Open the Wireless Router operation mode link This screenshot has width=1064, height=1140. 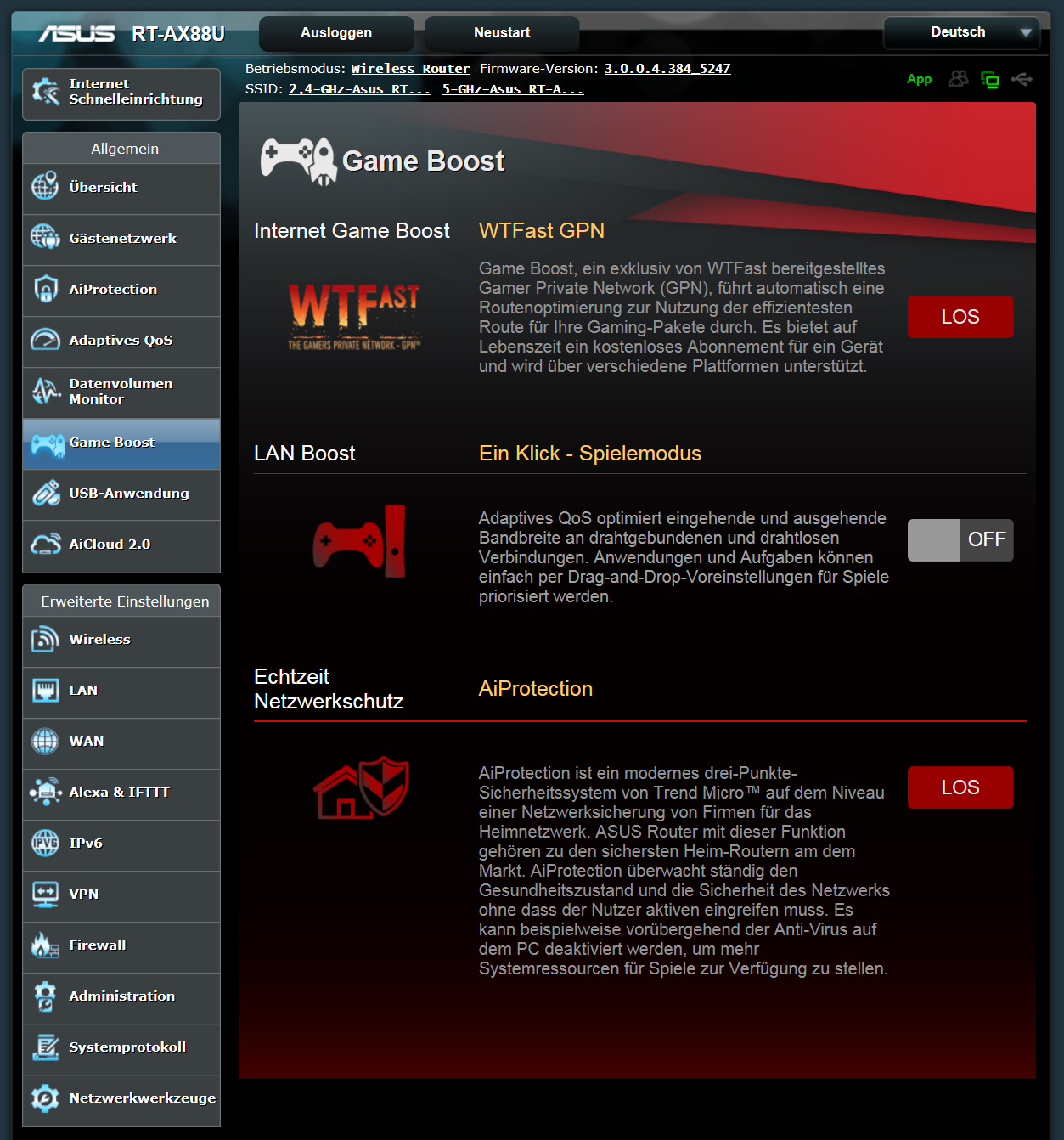(x=410, y=69)
